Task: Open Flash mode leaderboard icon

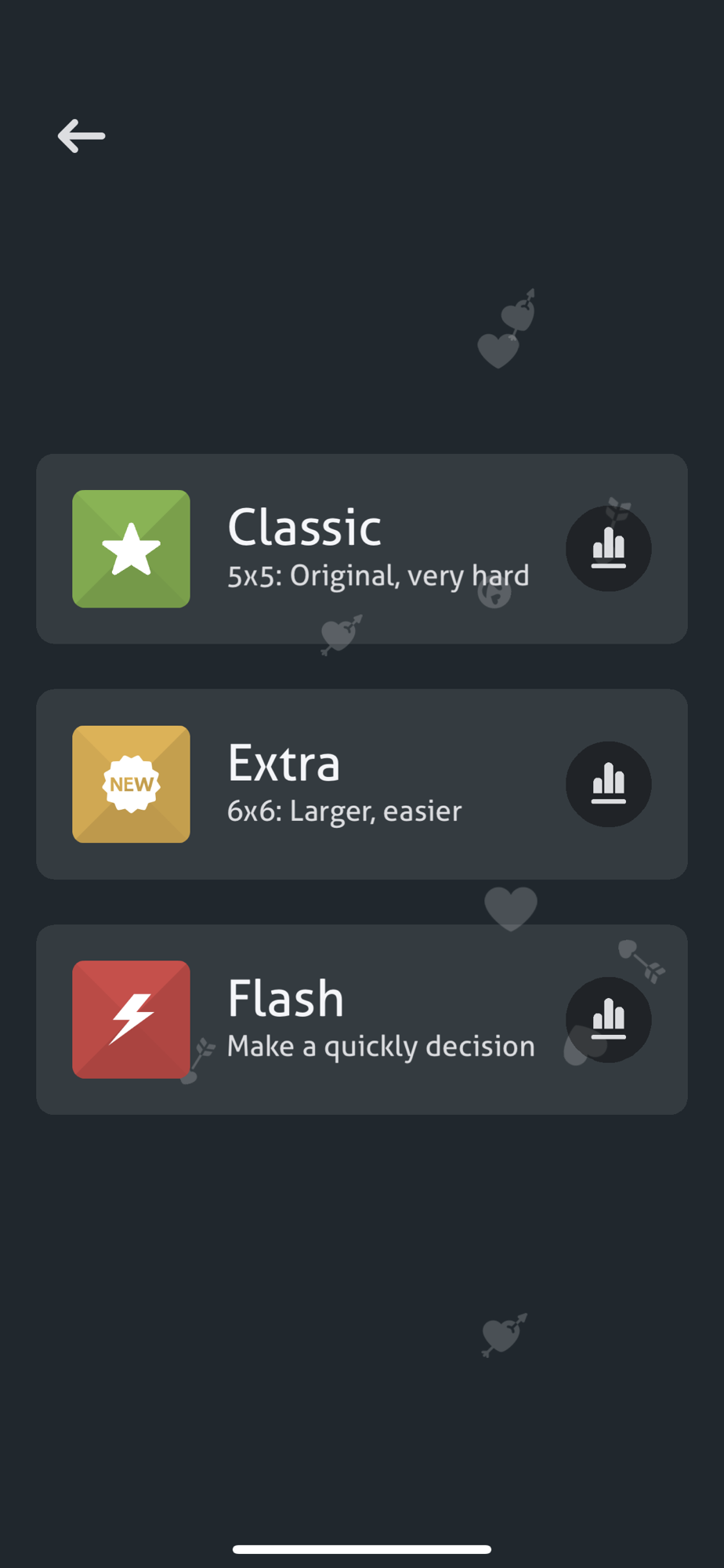Action: point(608,1019)
